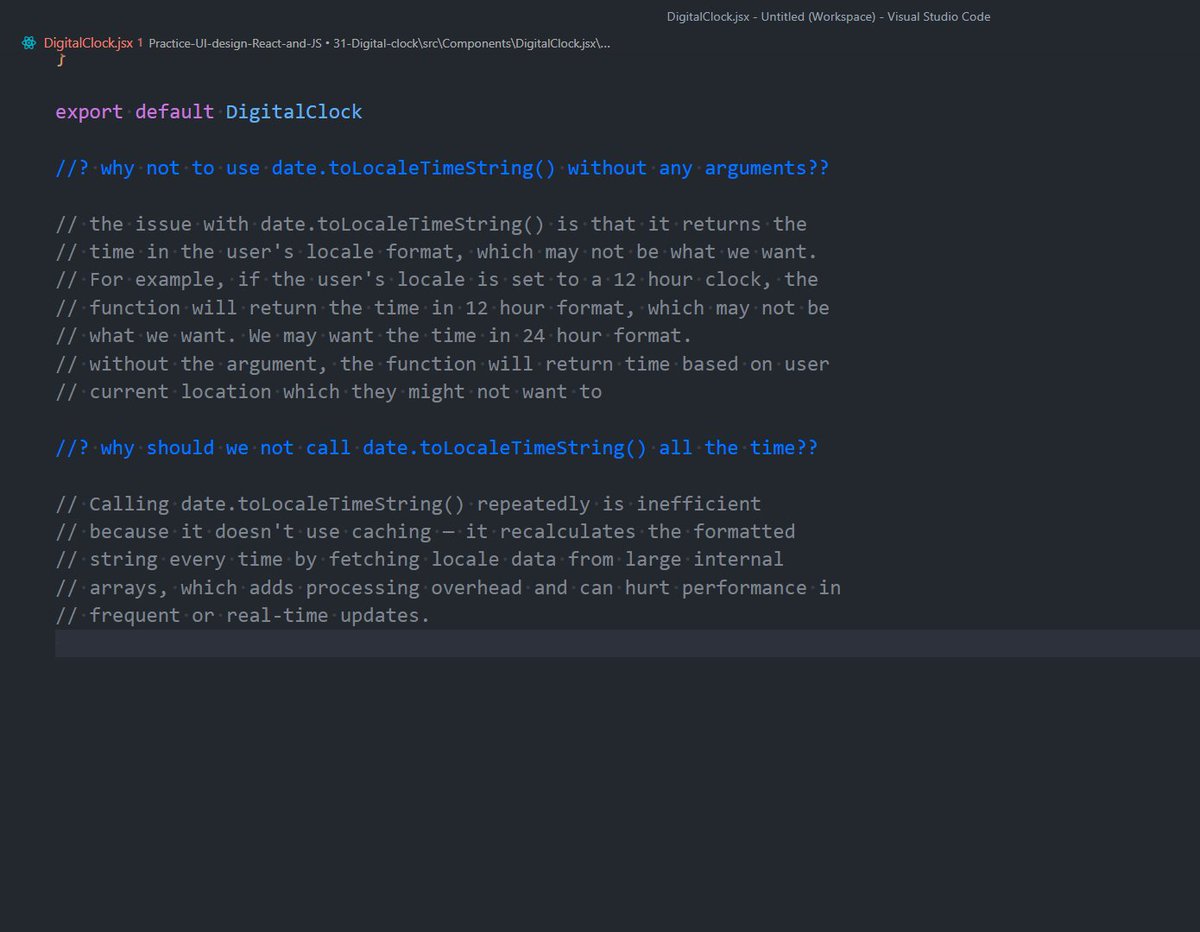Click the closing brace at top of editor
The width and height of the screenshot is (1200, 932).
tap(61, 62)
